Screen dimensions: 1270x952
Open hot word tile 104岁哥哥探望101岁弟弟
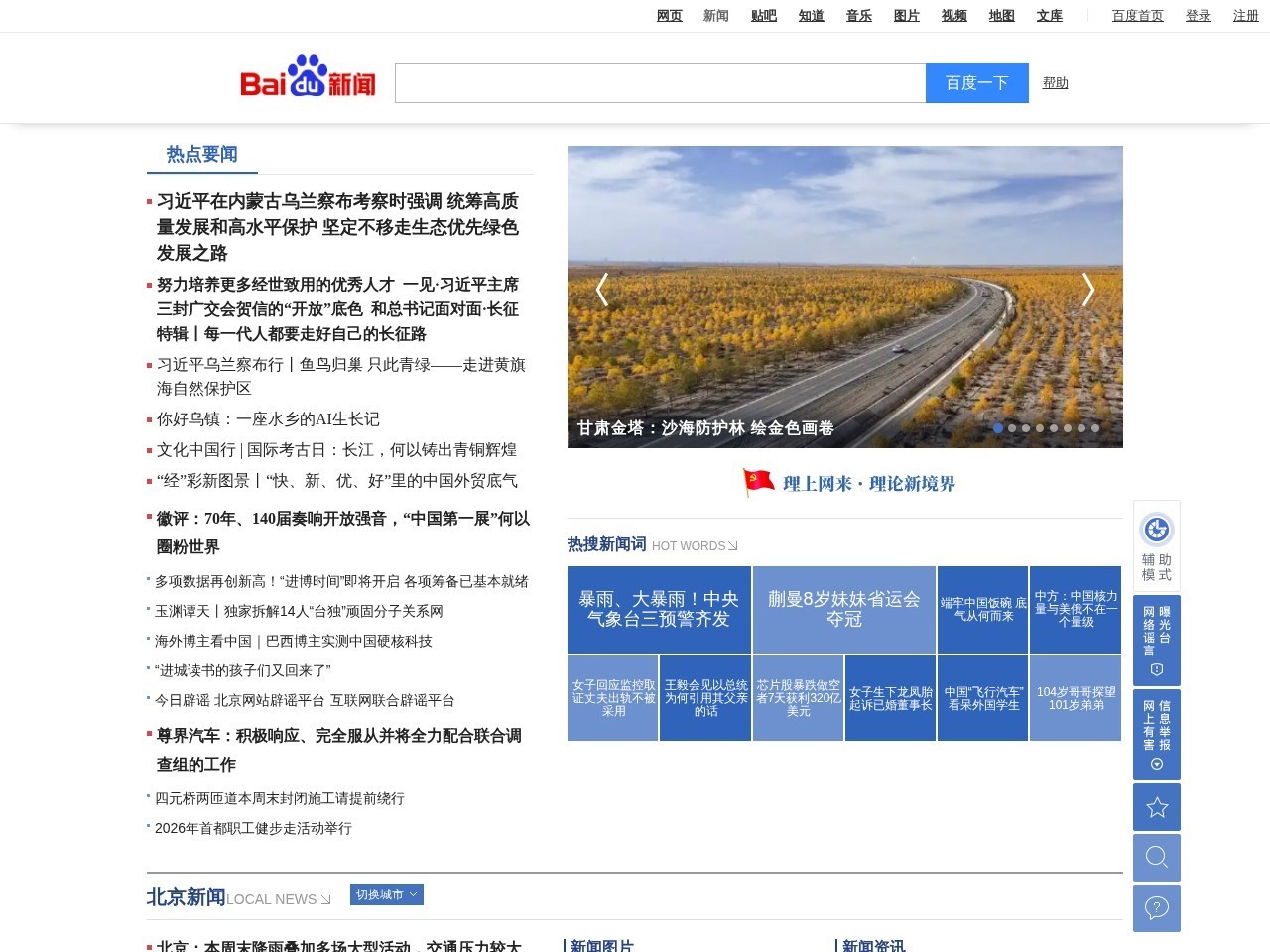coord(1076,698)
